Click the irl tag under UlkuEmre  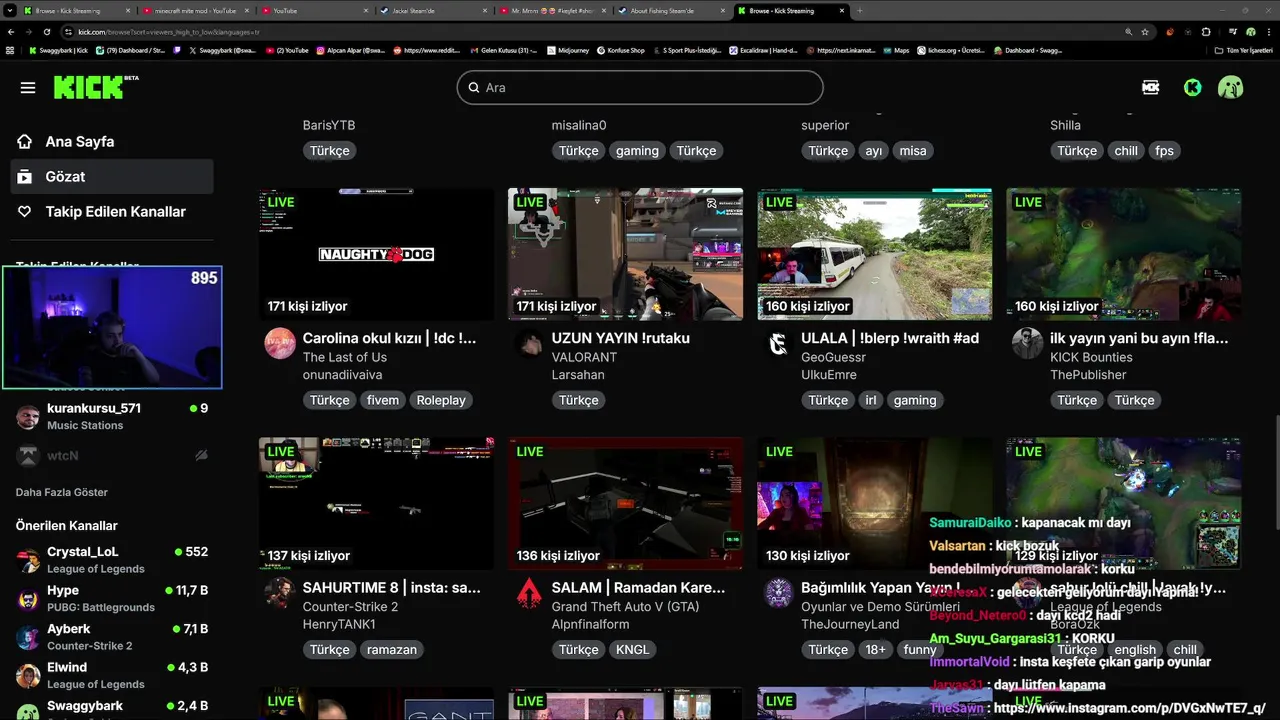[871, 400]
